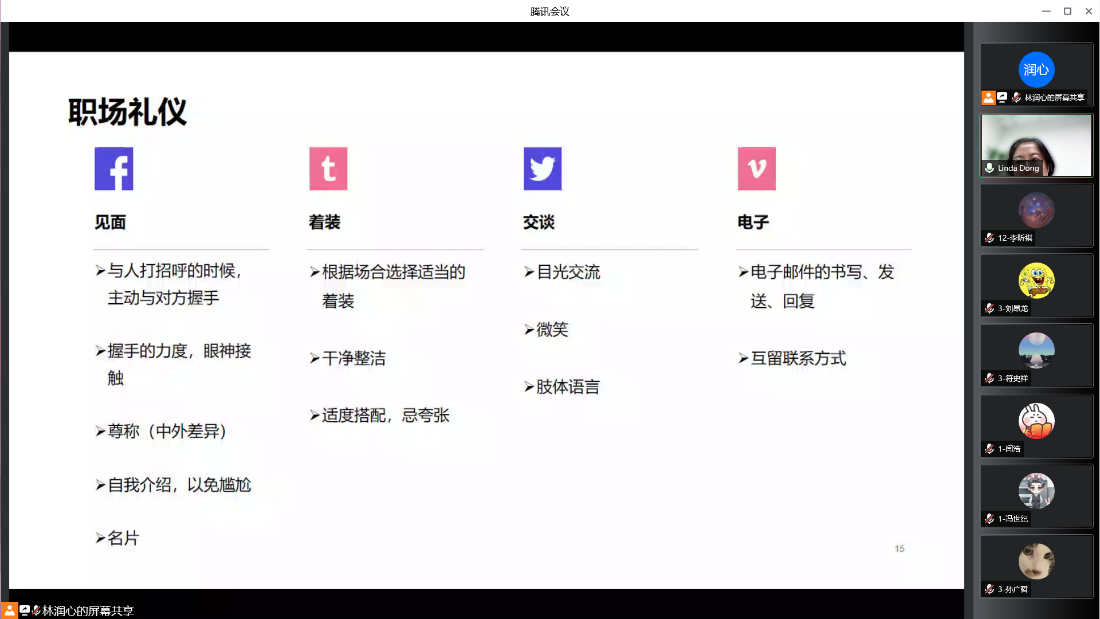Click the cat avatar of 3-孙广窗
The image size is (1100, 619).
[x=1036, y=561]
